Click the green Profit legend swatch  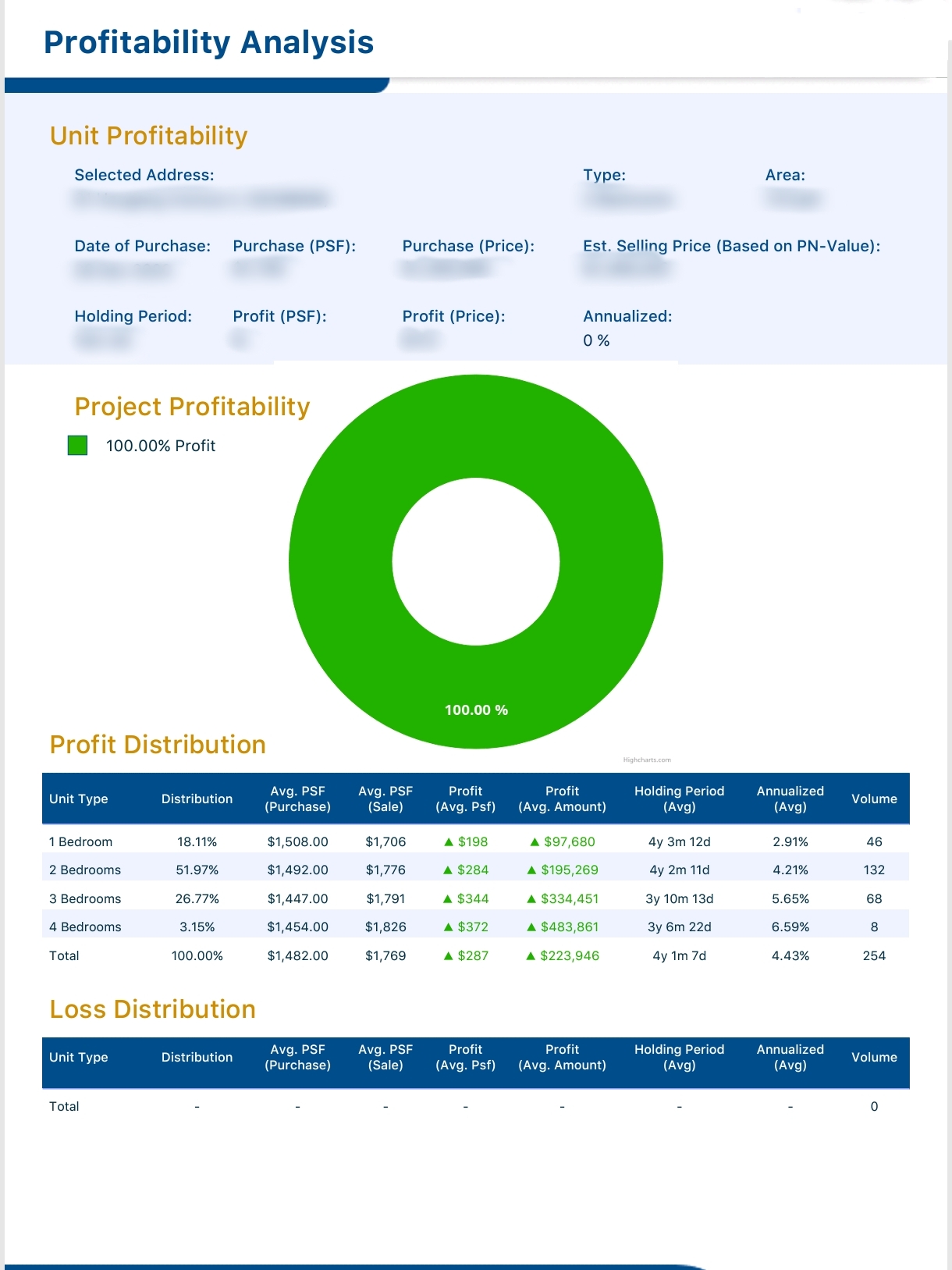pos(77,446)
